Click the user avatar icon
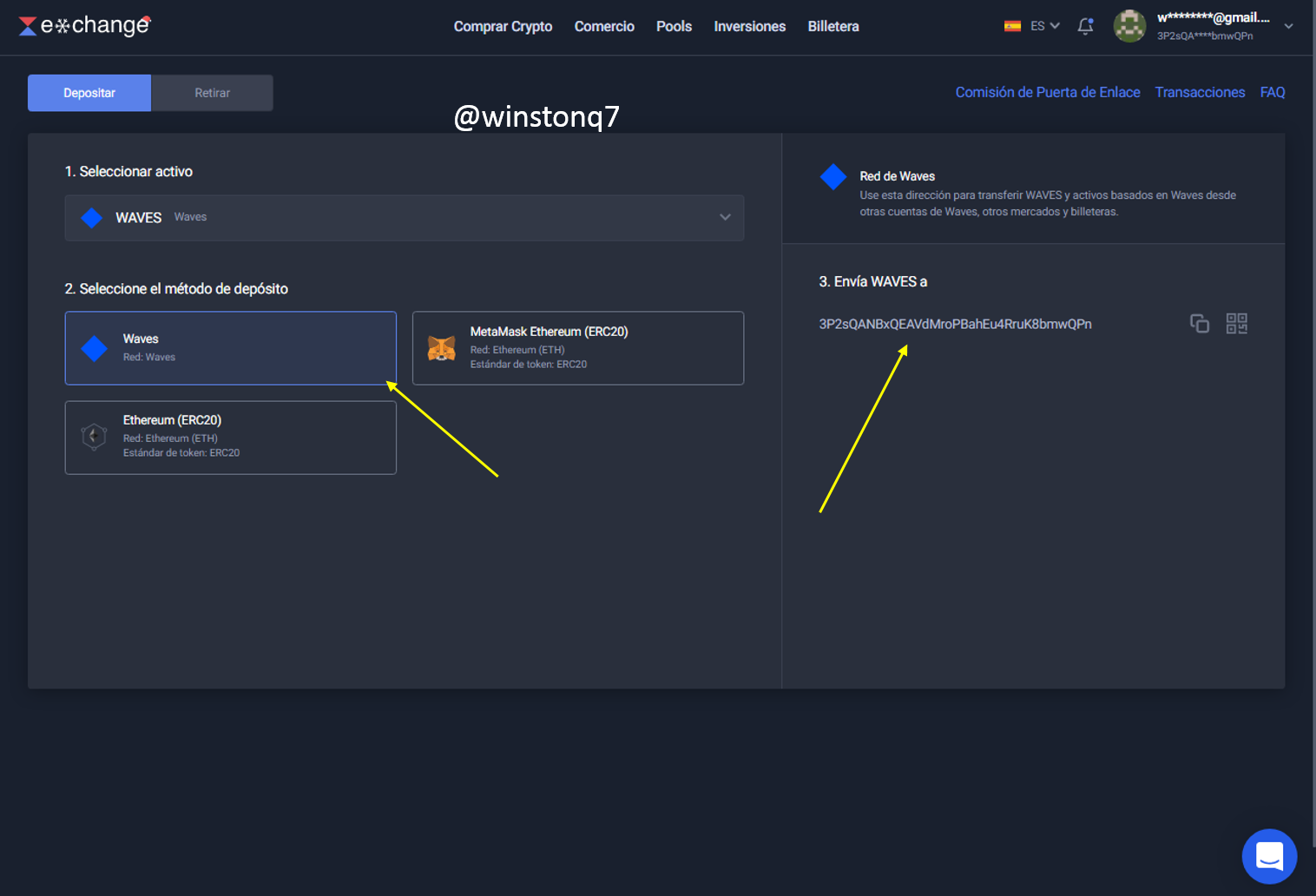1316x896 pixels. (1129, 26)
